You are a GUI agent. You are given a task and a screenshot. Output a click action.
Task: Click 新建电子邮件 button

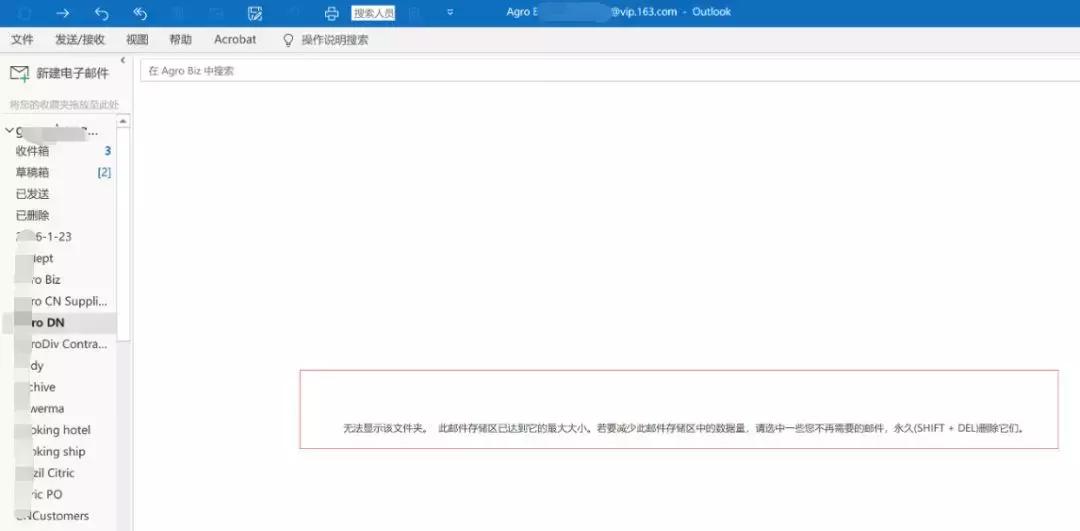click(x=59, y=74)
